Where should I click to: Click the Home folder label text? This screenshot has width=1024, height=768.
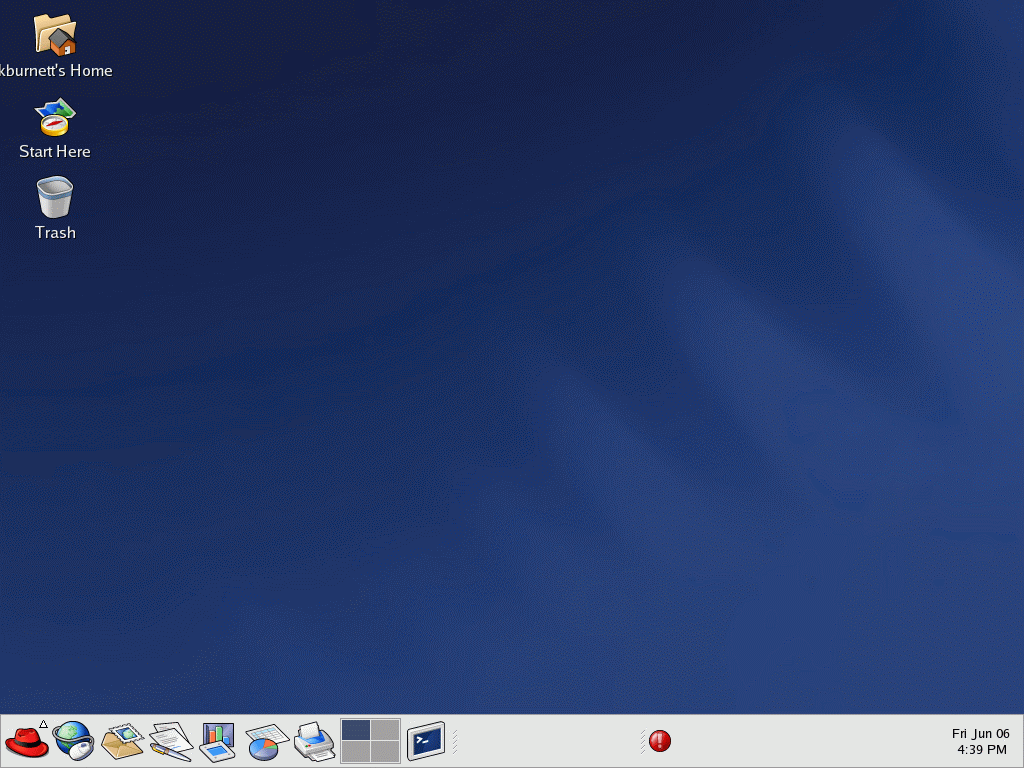56,71
